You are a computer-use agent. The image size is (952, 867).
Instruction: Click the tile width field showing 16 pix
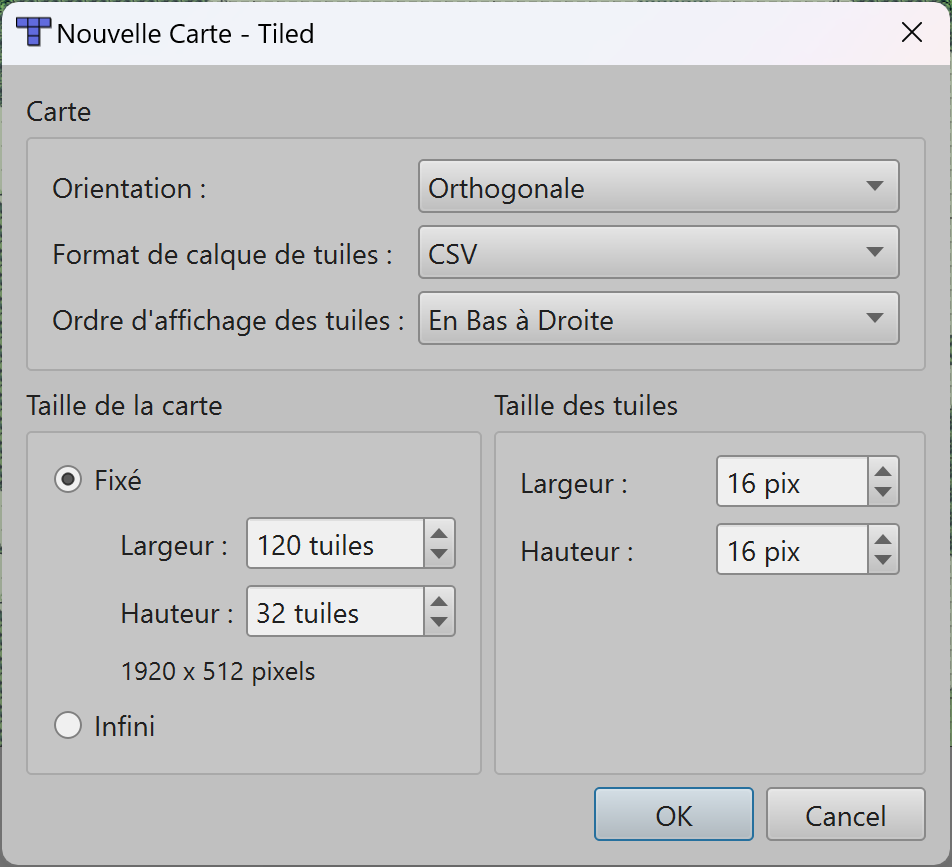tap(790, 483)
